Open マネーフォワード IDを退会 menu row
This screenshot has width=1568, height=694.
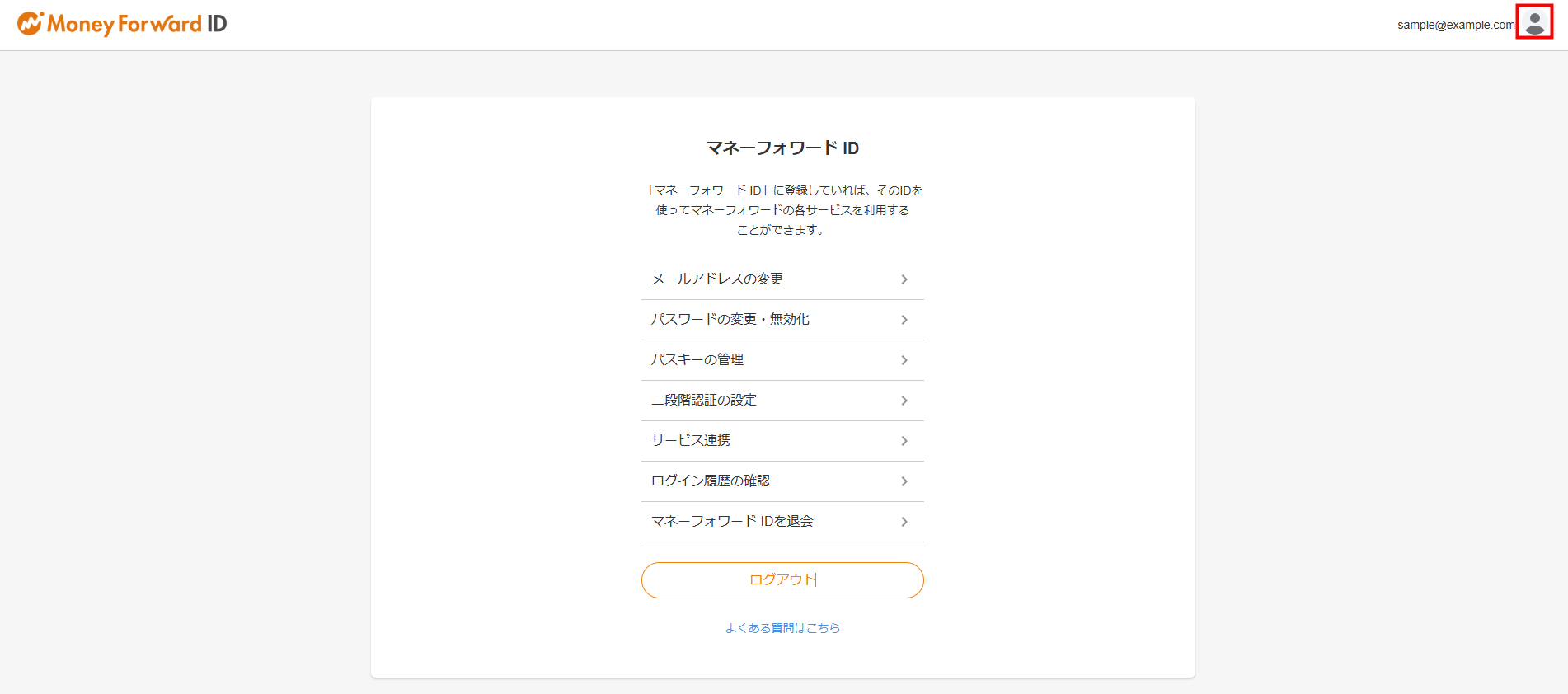point(782,522)
